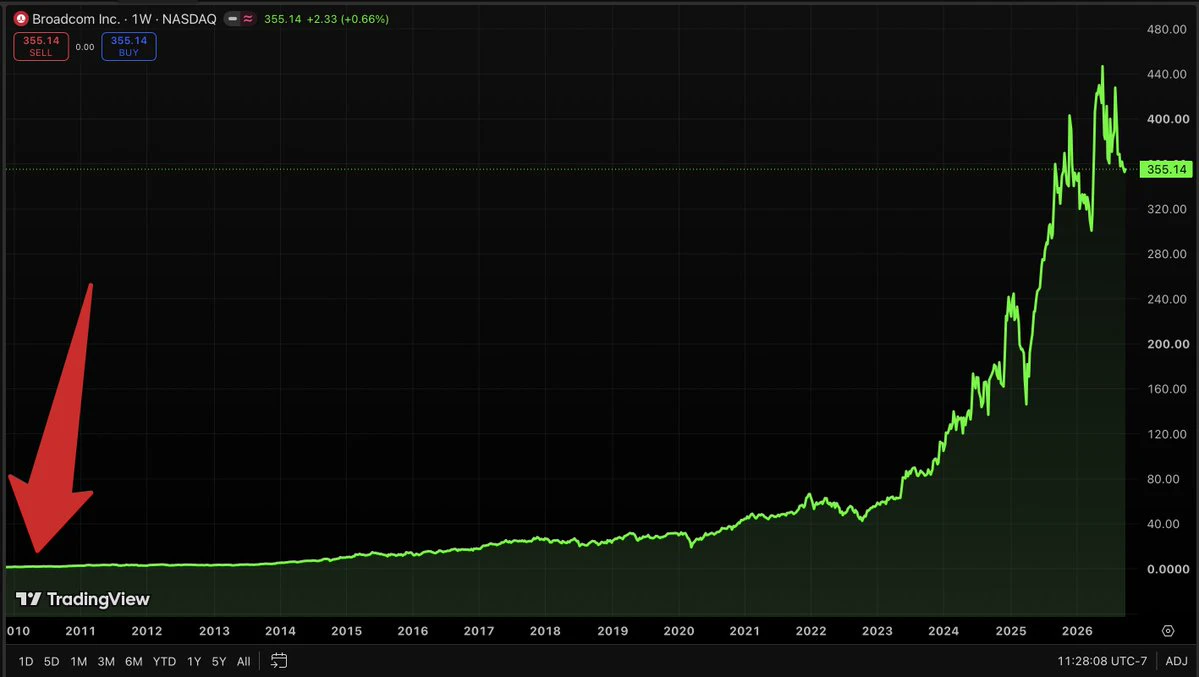Click the 440.00 price axis label
The width and height of the screenshot is (1199, 677).
click(1168, 74)
